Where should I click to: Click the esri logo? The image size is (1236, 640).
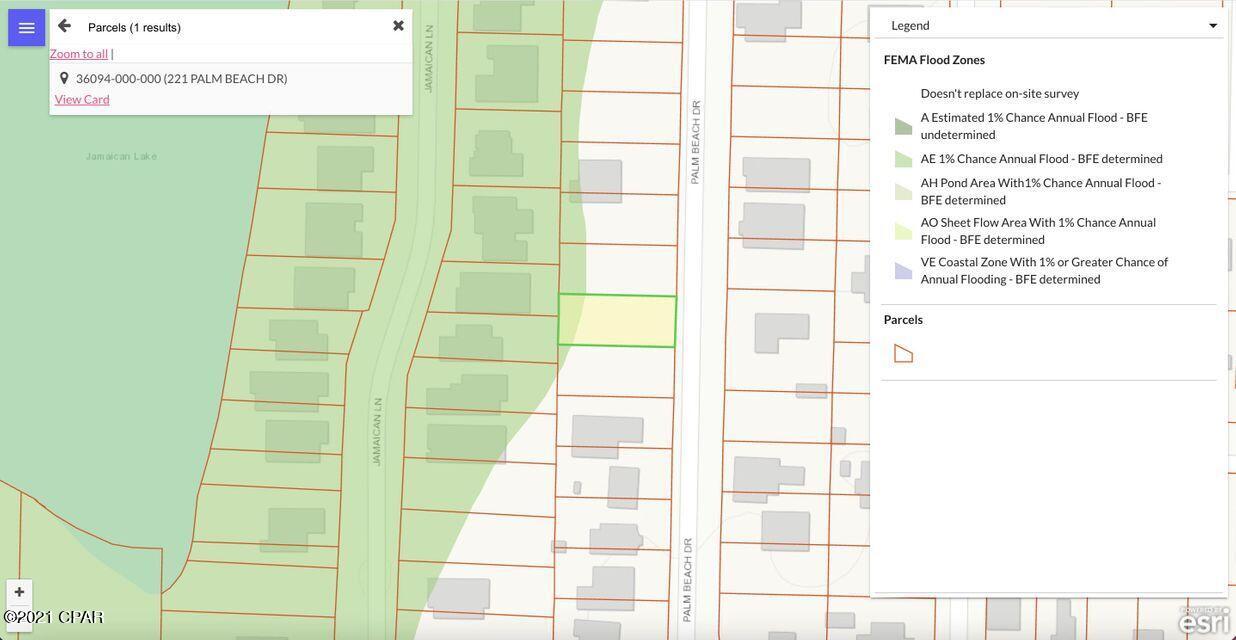point(1203,620)
